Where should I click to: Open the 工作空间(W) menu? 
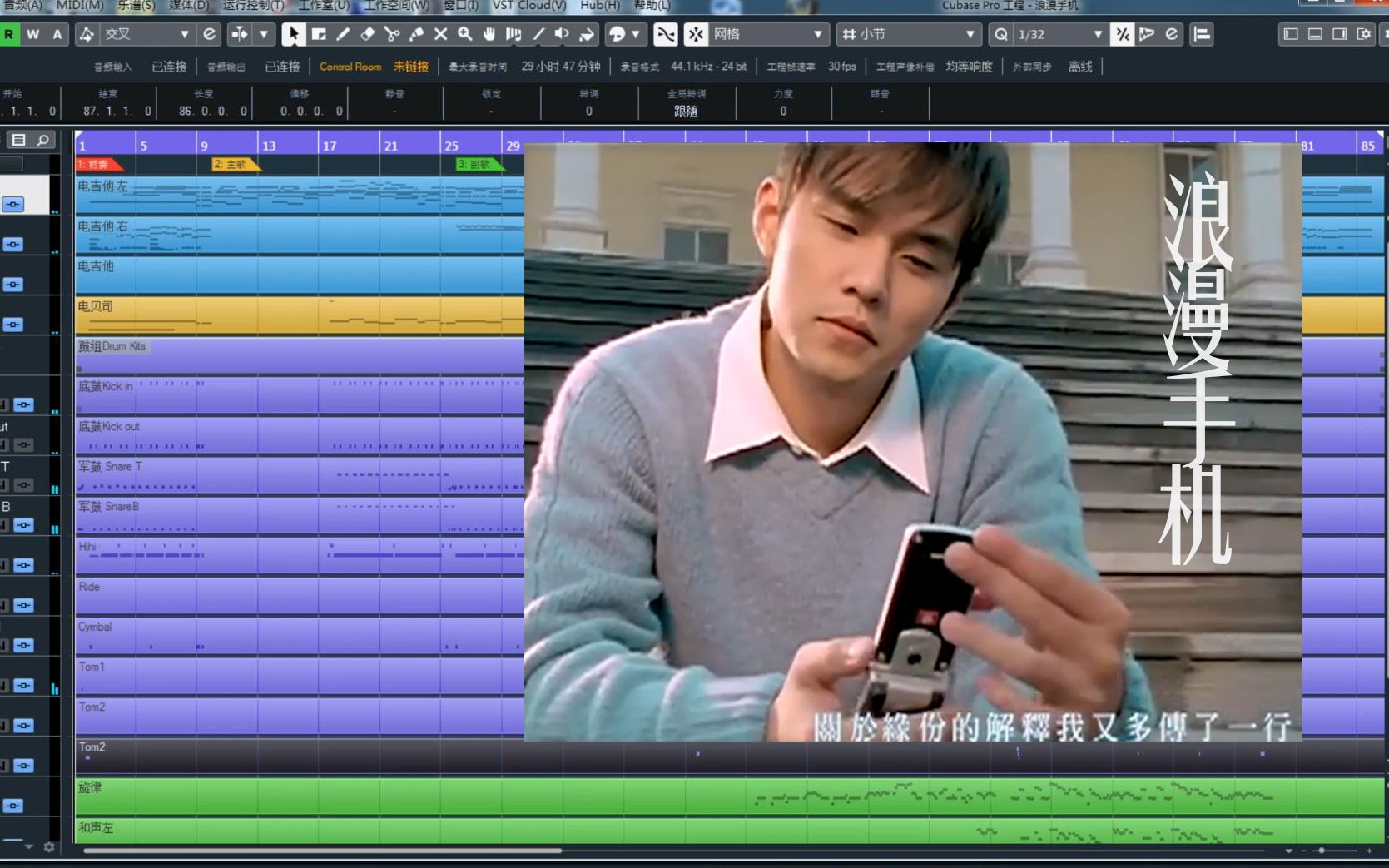pos(396,6)
